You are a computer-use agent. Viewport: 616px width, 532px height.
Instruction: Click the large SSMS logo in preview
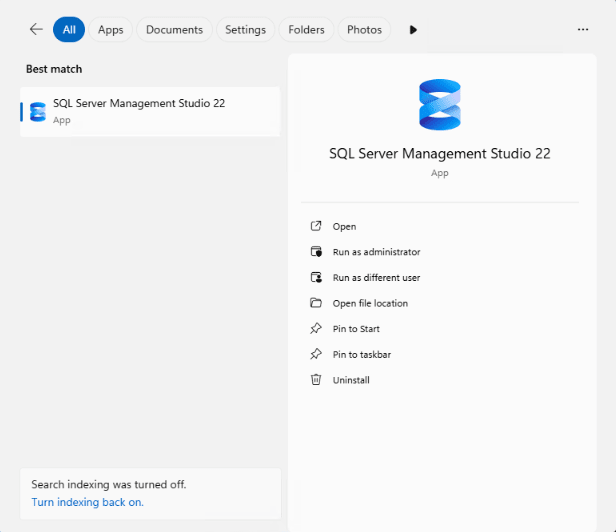tap(440, 105)
